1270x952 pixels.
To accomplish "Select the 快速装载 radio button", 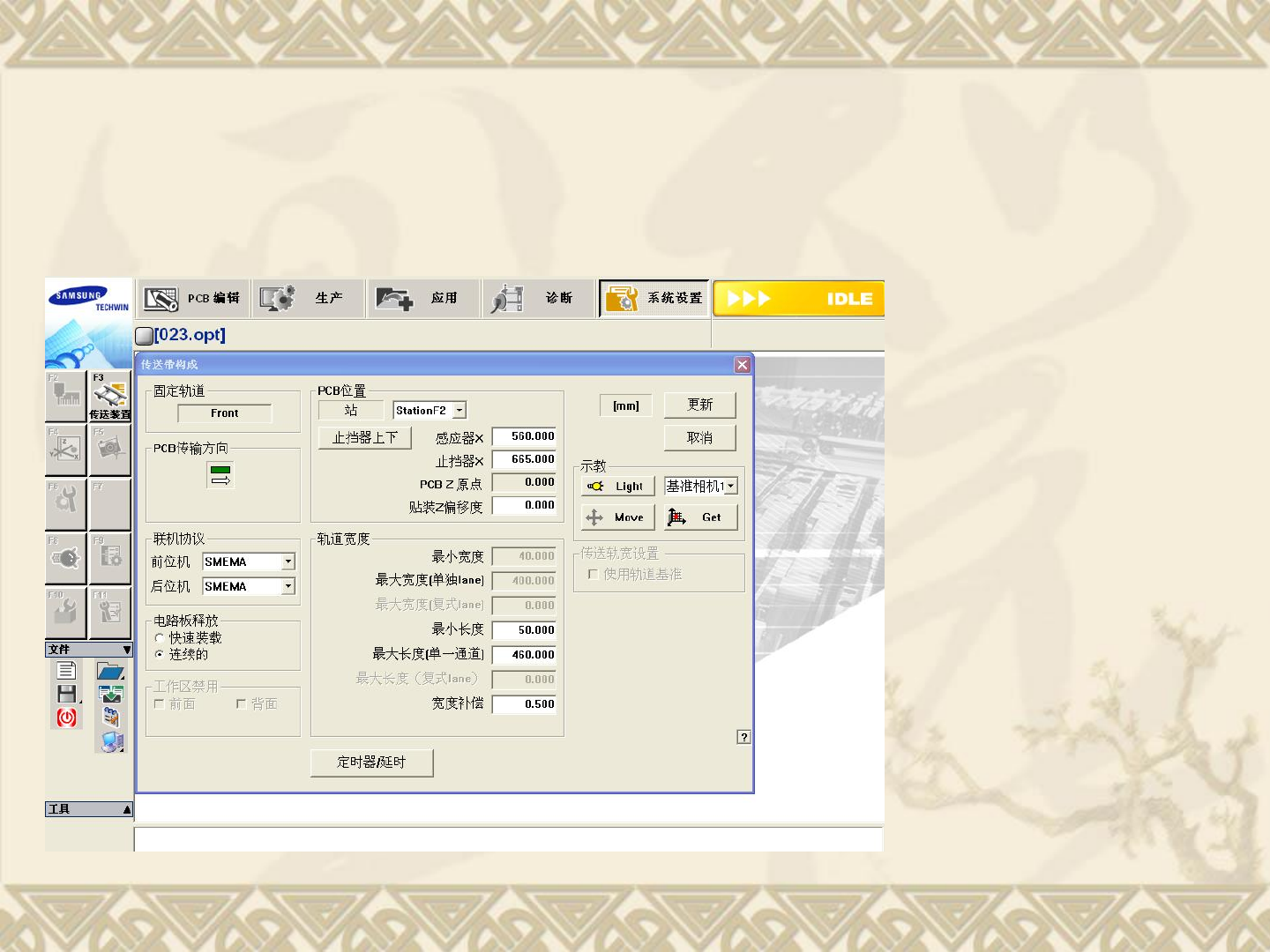I will (x=160, y=638).
